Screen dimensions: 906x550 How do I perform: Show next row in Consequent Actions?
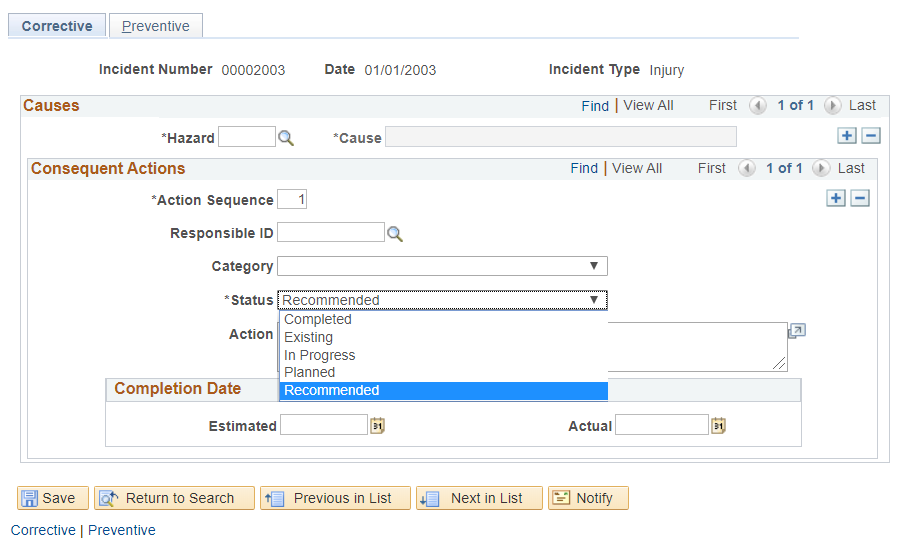821,168
